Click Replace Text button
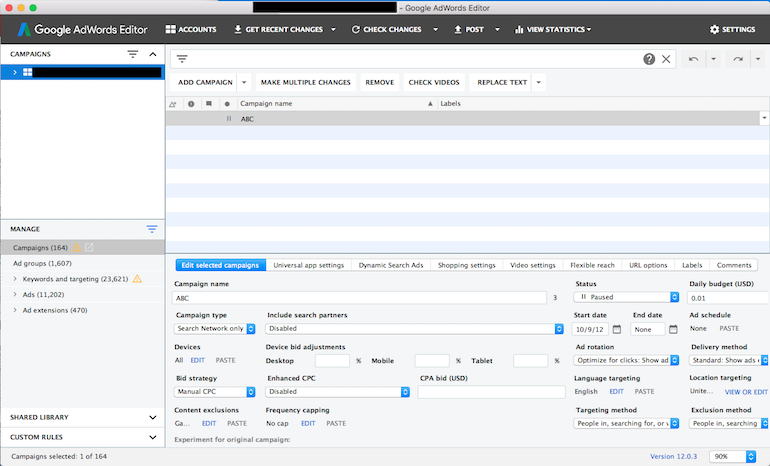This screenshot has height=466, width=770. pos(502,82)
